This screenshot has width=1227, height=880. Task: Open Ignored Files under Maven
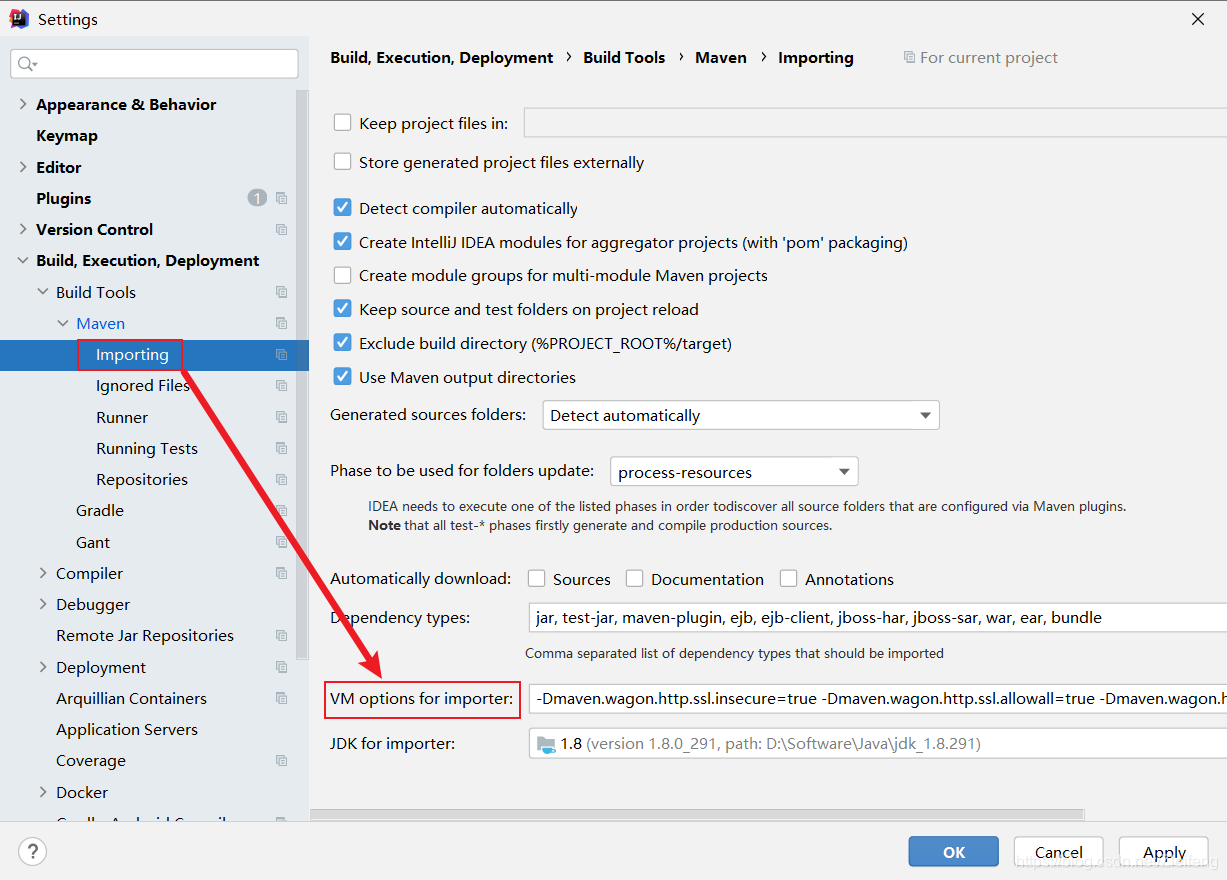point(143,385)
